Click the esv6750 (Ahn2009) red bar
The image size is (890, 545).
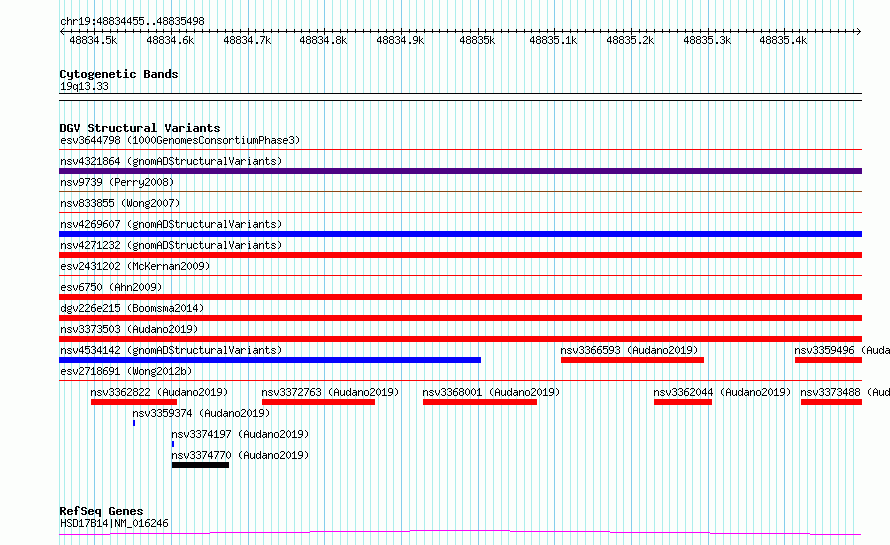point(460,297)
